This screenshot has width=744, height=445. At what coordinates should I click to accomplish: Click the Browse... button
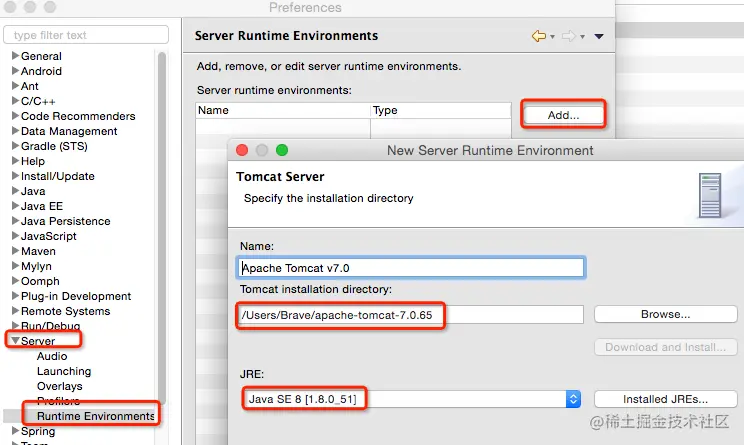pos(665,314)
